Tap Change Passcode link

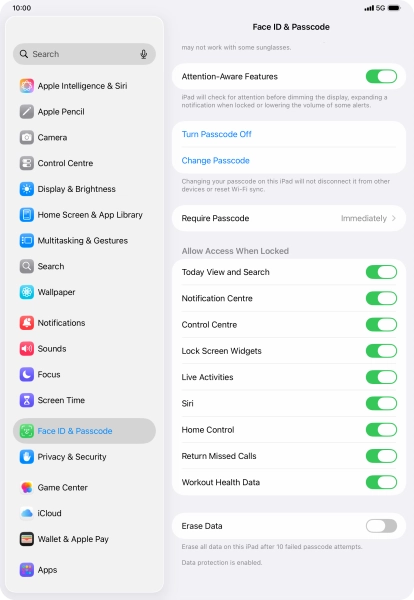click(x=215, y=161)
